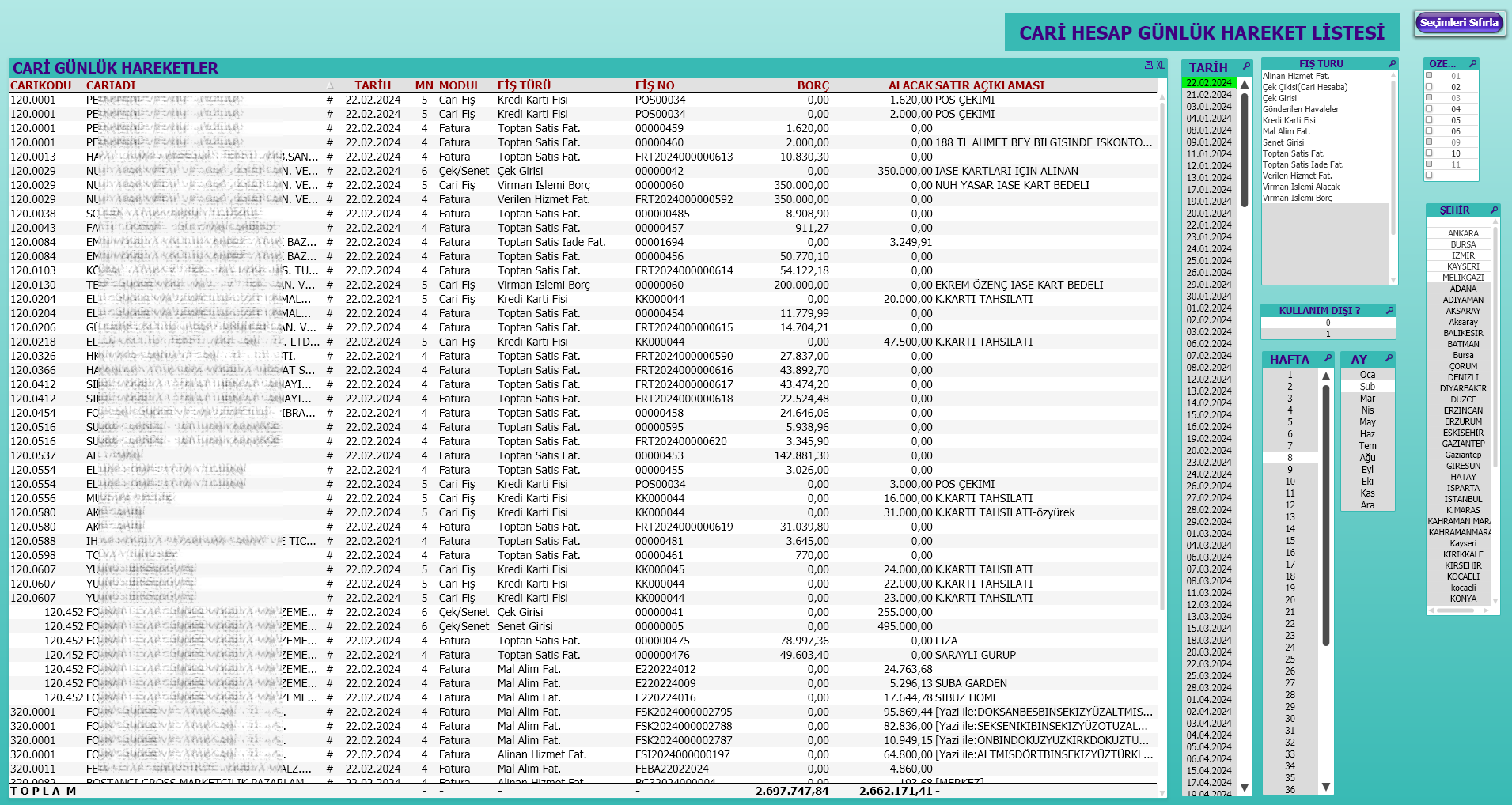Click down arrow of HAFTA list scrollbar
The height and width of the screenshot is (805, 1512).
[1326, 787]
